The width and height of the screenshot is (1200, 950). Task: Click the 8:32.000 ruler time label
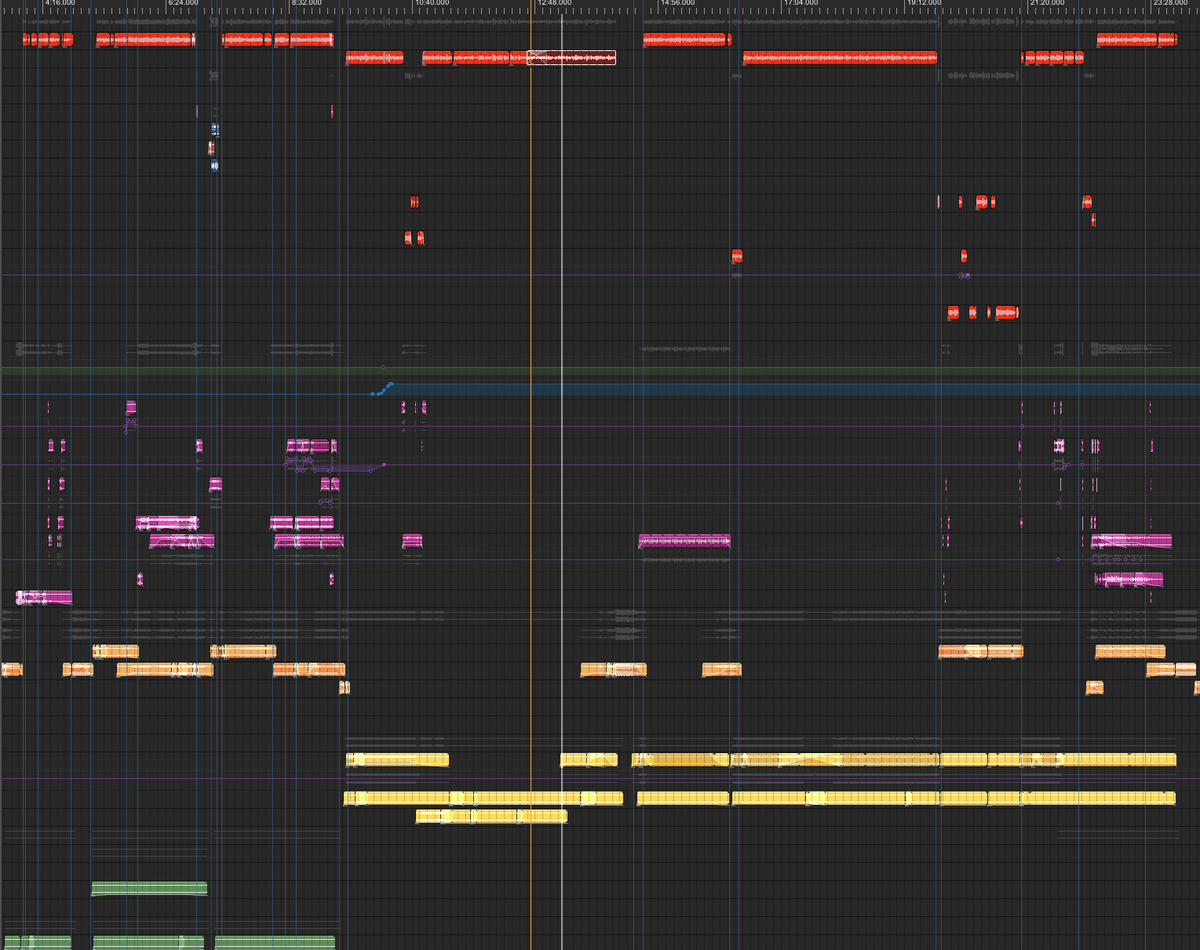(306, 4)
